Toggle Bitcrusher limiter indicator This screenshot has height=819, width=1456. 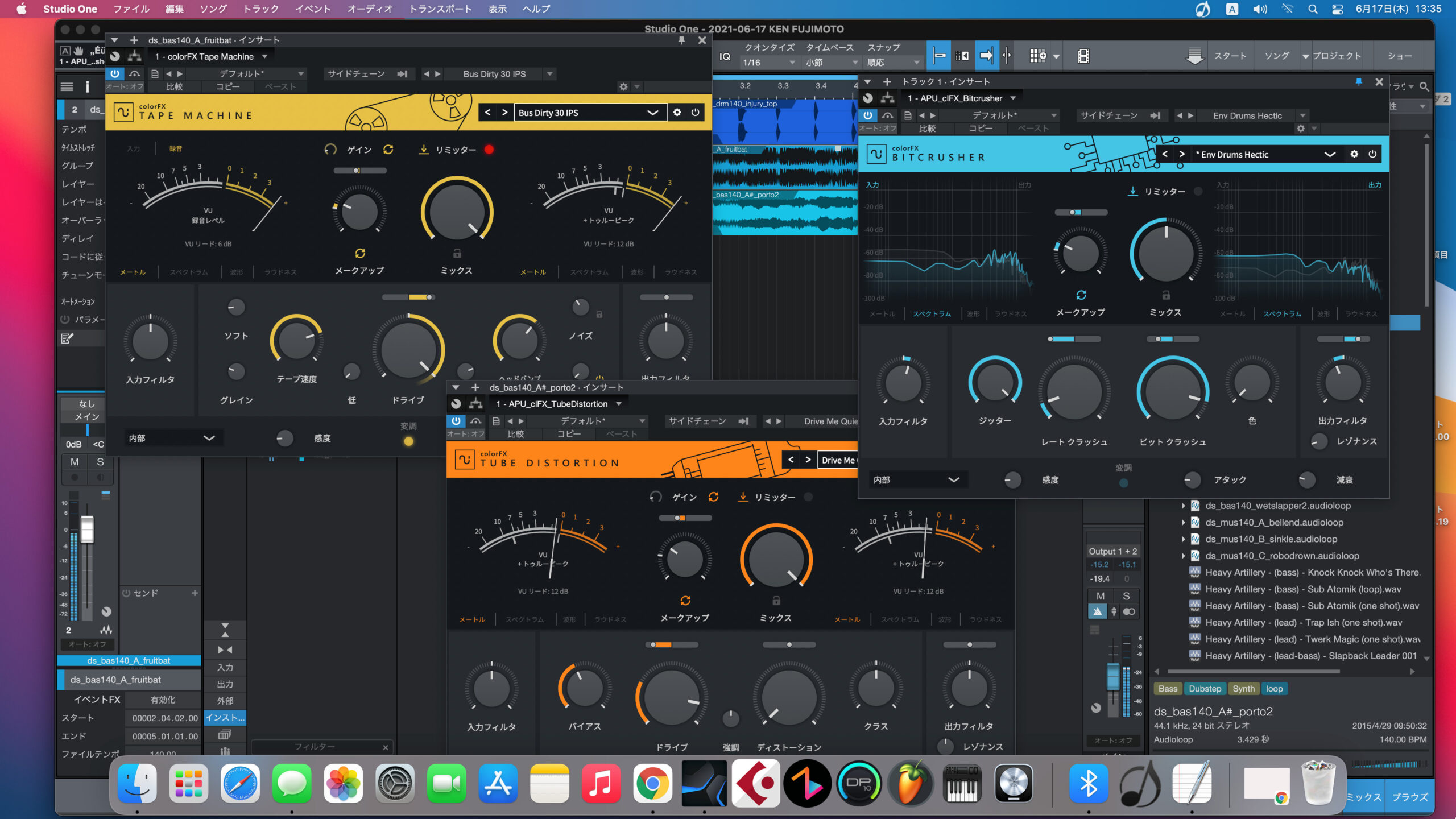1198,191
